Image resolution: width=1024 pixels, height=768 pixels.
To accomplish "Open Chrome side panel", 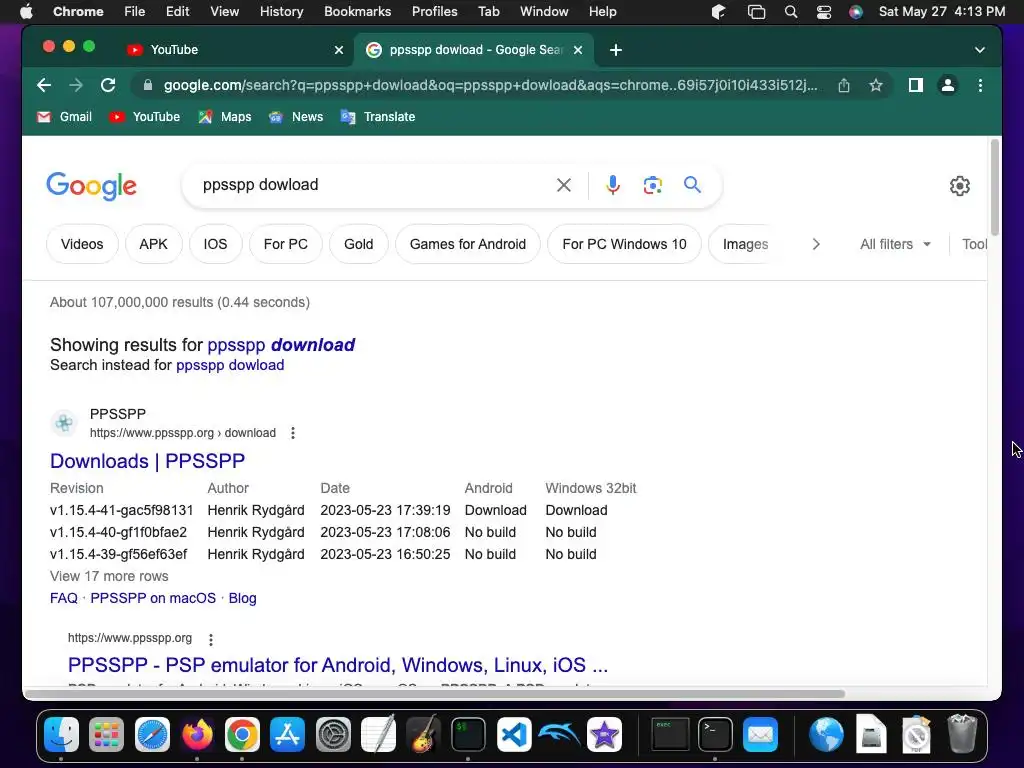I will [916, 85].
